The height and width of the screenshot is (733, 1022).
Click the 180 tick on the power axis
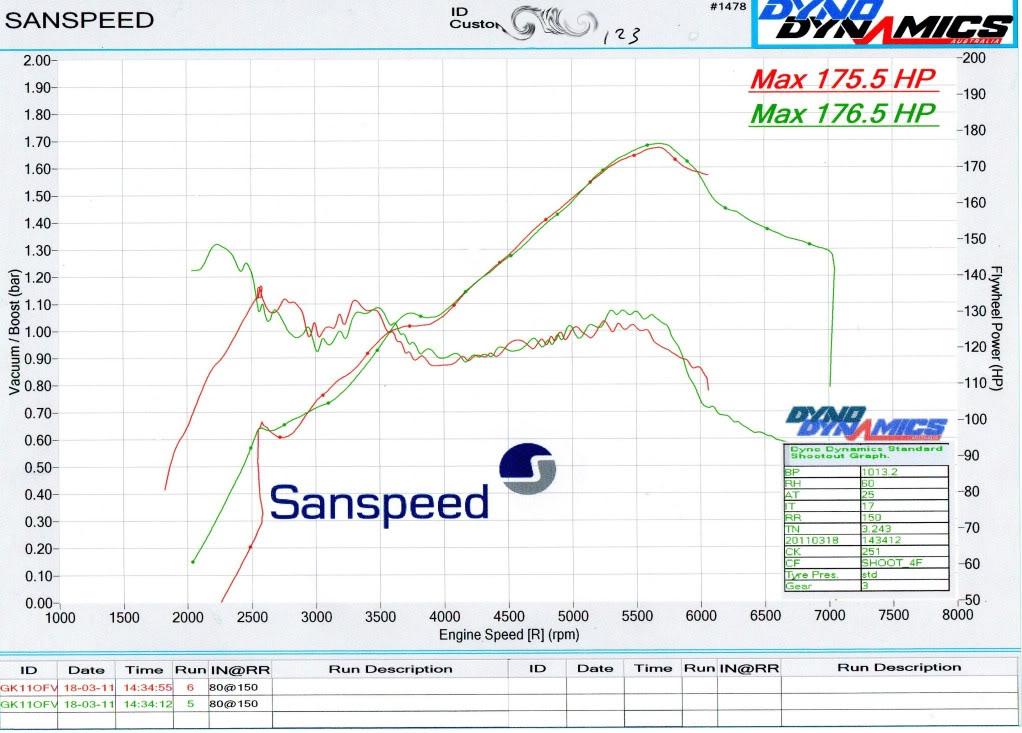974,130
